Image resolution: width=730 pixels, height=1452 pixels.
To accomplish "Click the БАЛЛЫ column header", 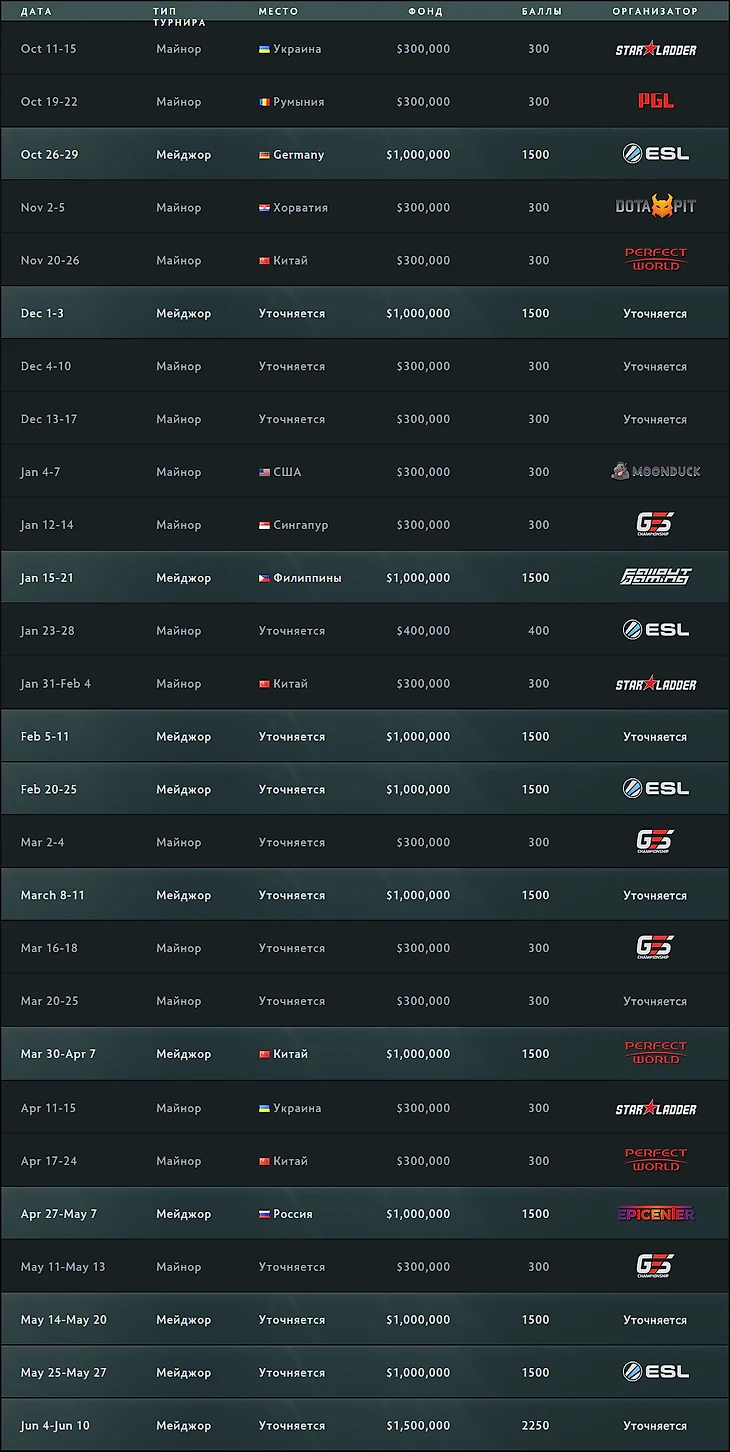I will (541, 12).
